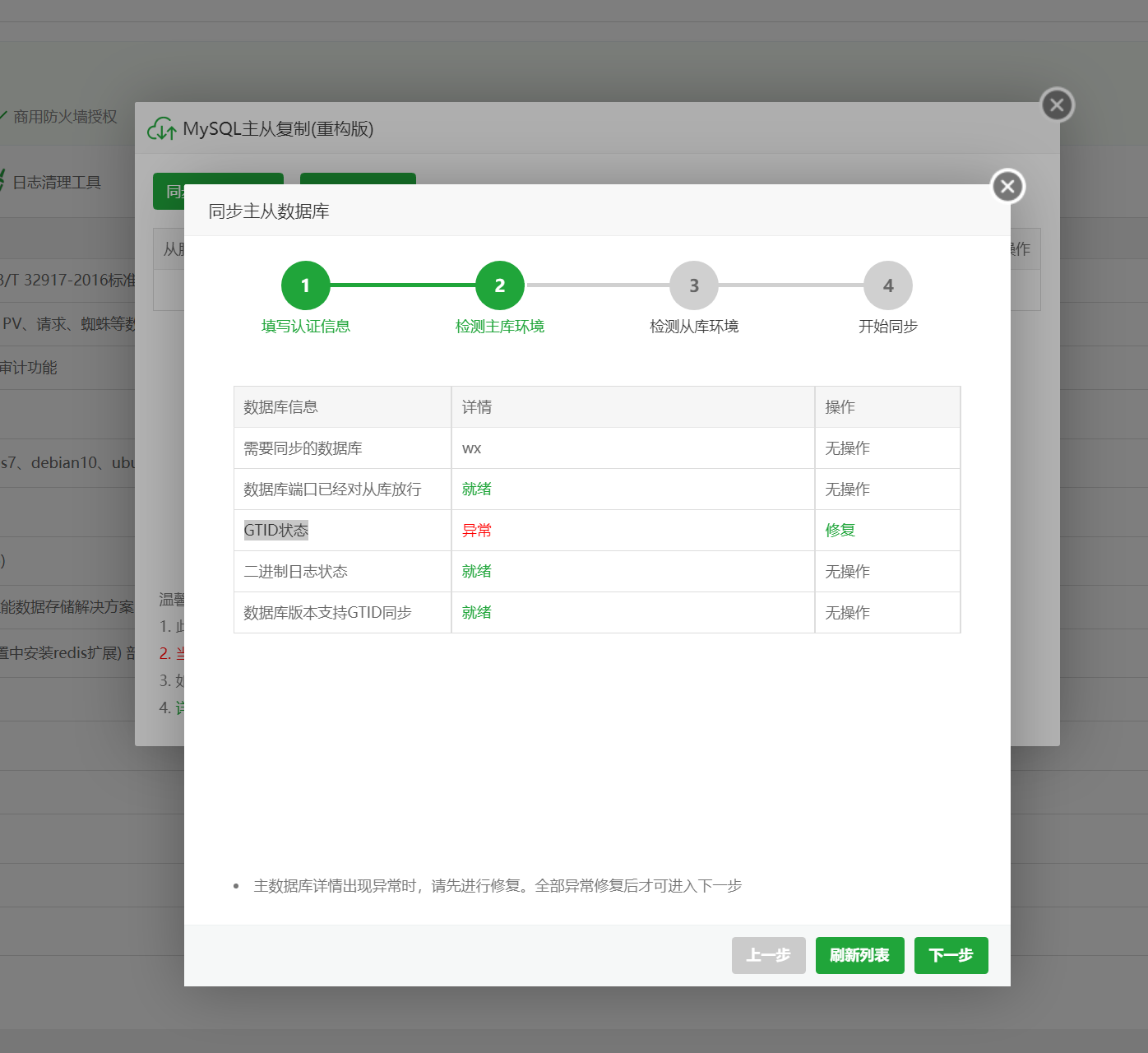Screen dimensions: 1148x1053
Task: Click 日志清理工具 in background page
Action: coord(57,183)
